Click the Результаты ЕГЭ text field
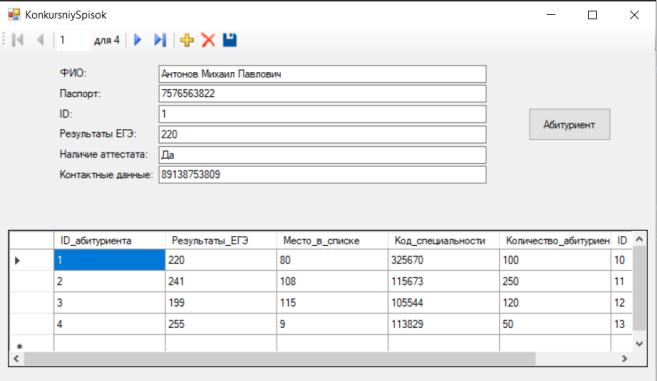Screen dimensions: 657x381 [322, 135]
